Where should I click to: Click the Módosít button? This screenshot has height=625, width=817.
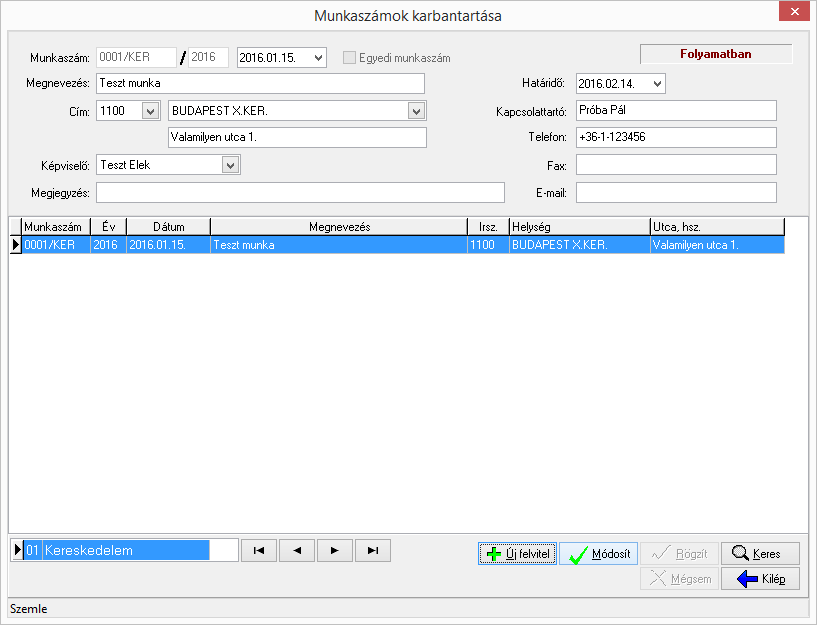(x=599, y=554)
